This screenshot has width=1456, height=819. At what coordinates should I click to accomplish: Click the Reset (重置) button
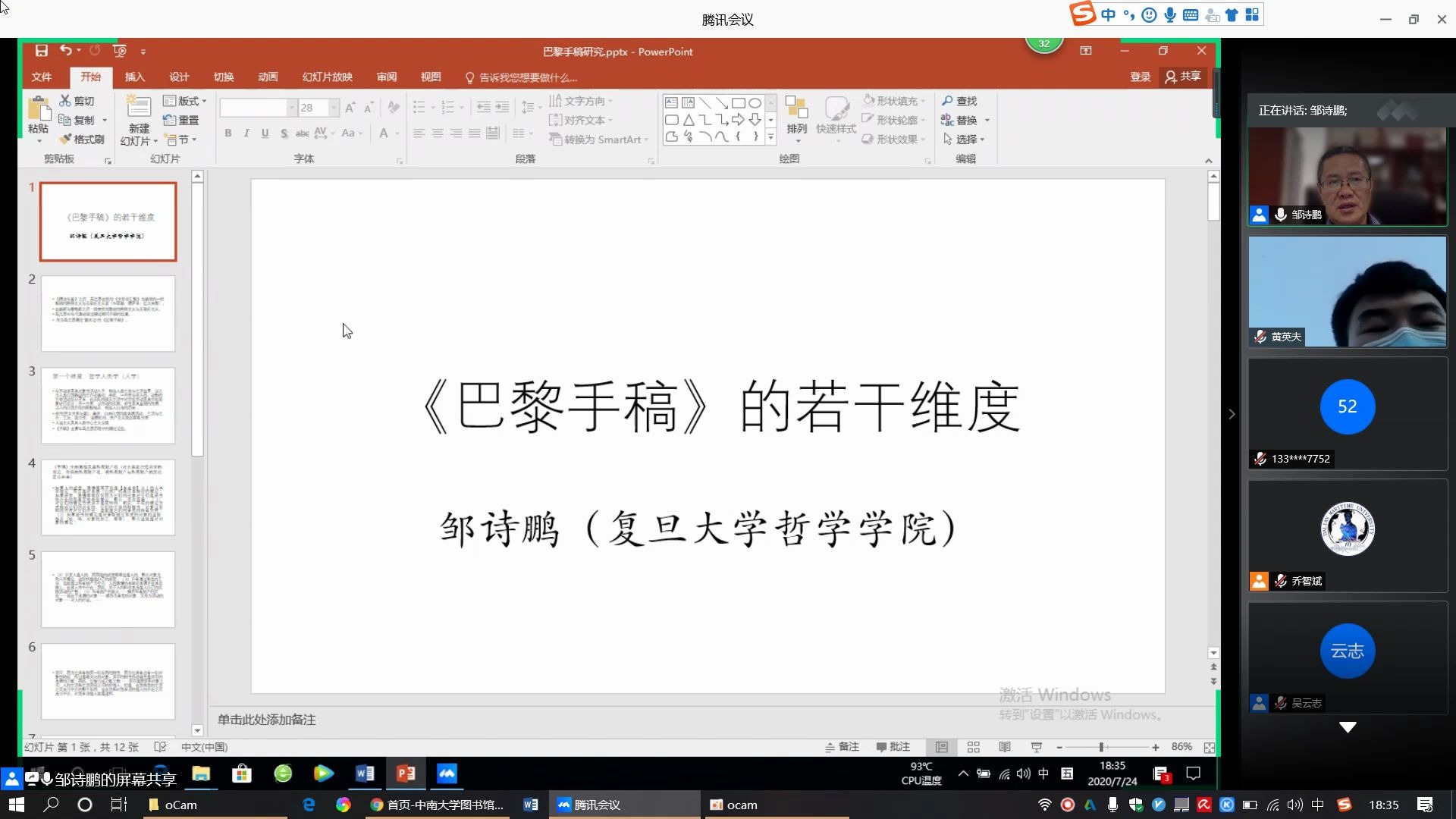point(181,120)
